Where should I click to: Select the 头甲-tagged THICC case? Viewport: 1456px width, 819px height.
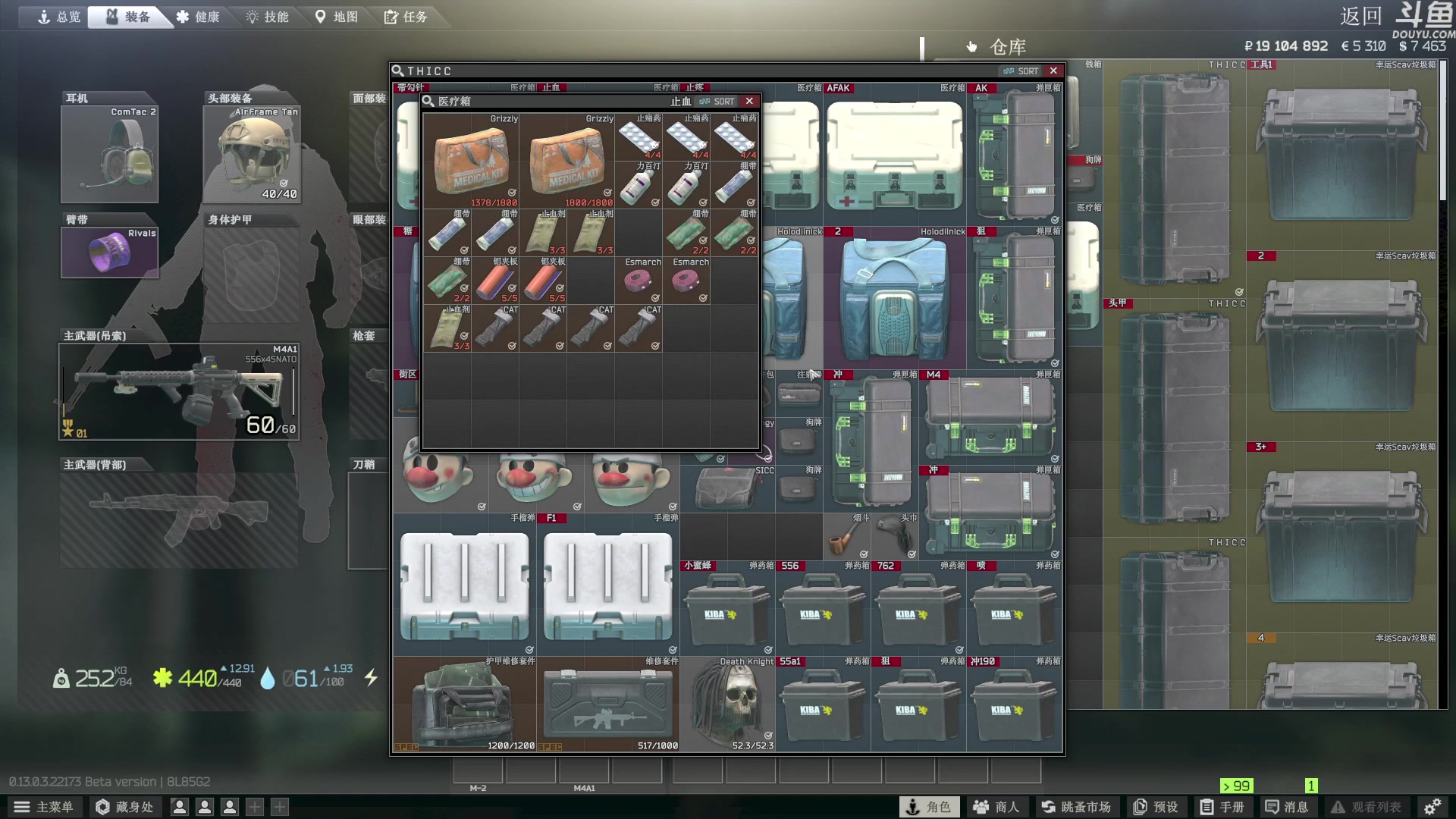[1174, 417]
